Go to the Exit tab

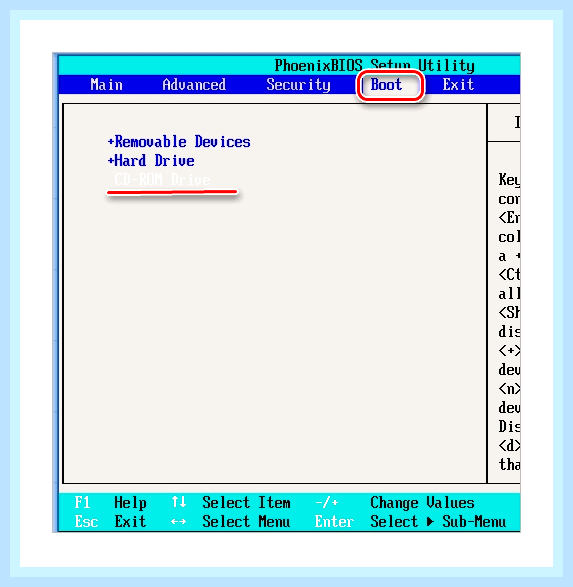pyautogui.click(x=458, y=85)
